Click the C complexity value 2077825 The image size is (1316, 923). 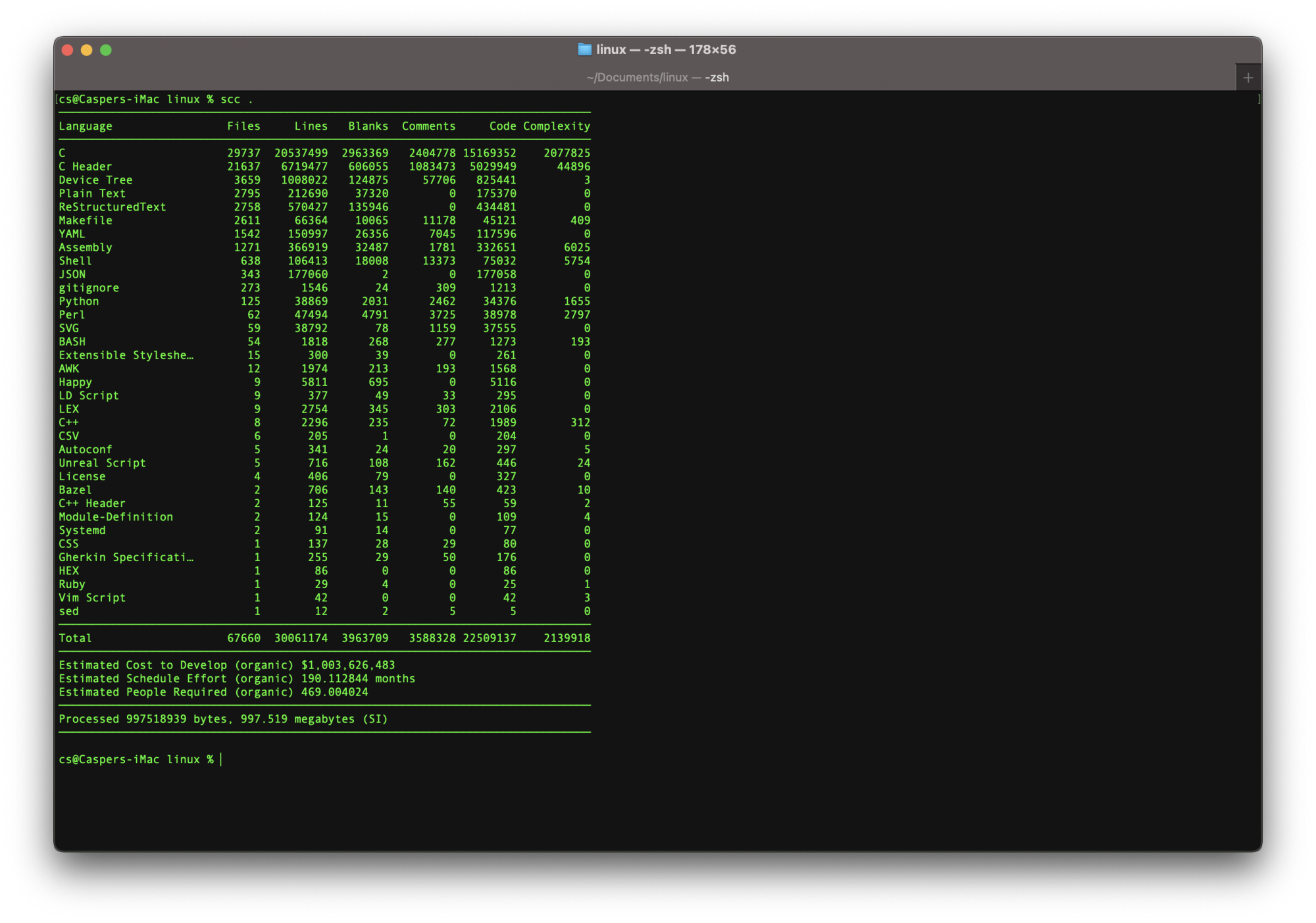pos(567,153)
